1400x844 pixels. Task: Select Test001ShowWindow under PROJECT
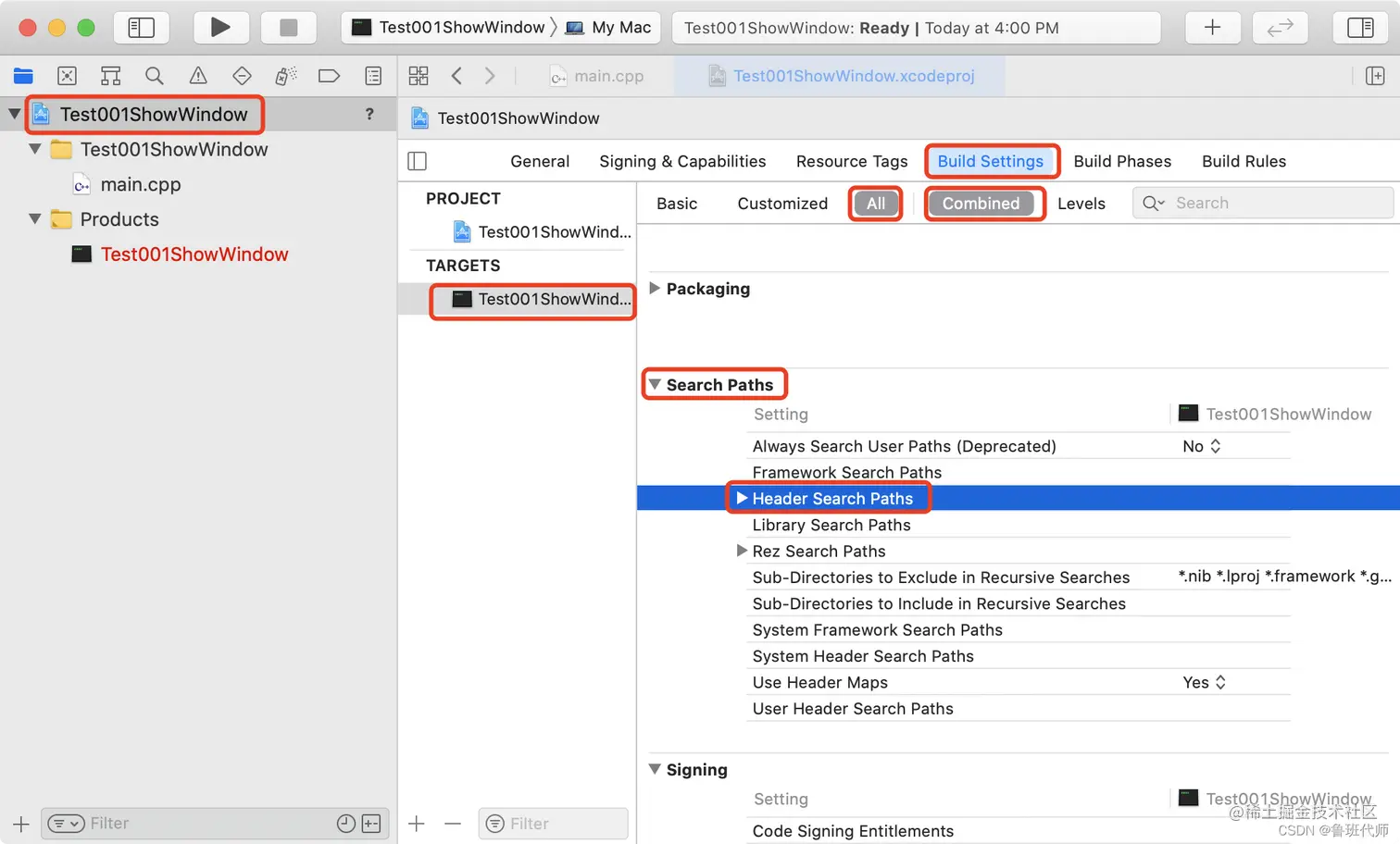[542, 231]
